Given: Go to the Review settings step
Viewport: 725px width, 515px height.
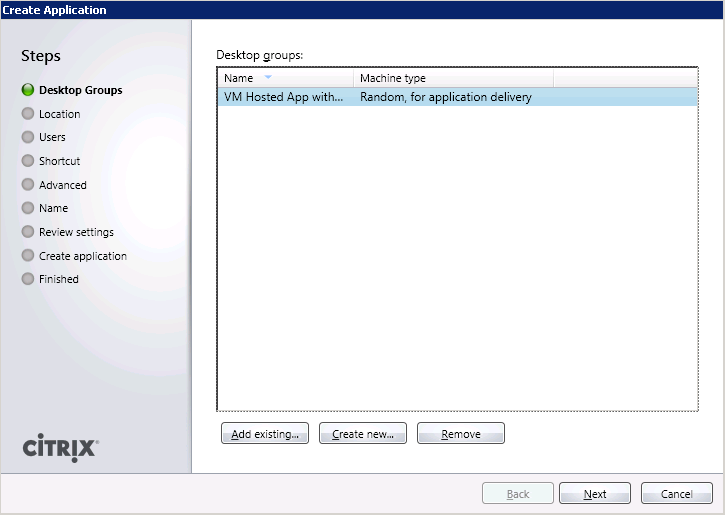Looking at the screenshot, I should 76,232.
